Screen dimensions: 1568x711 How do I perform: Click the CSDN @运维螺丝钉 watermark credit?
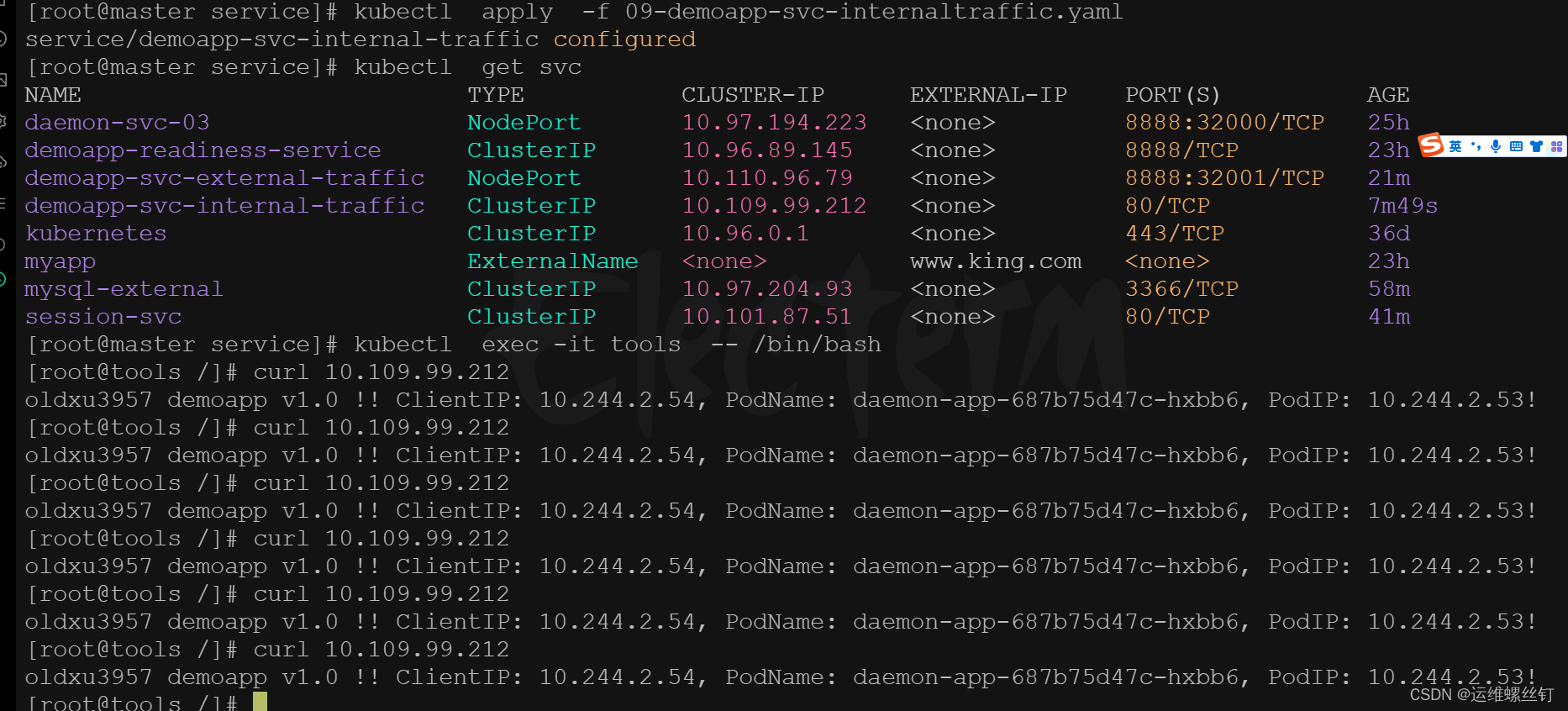pos(1481,695)
